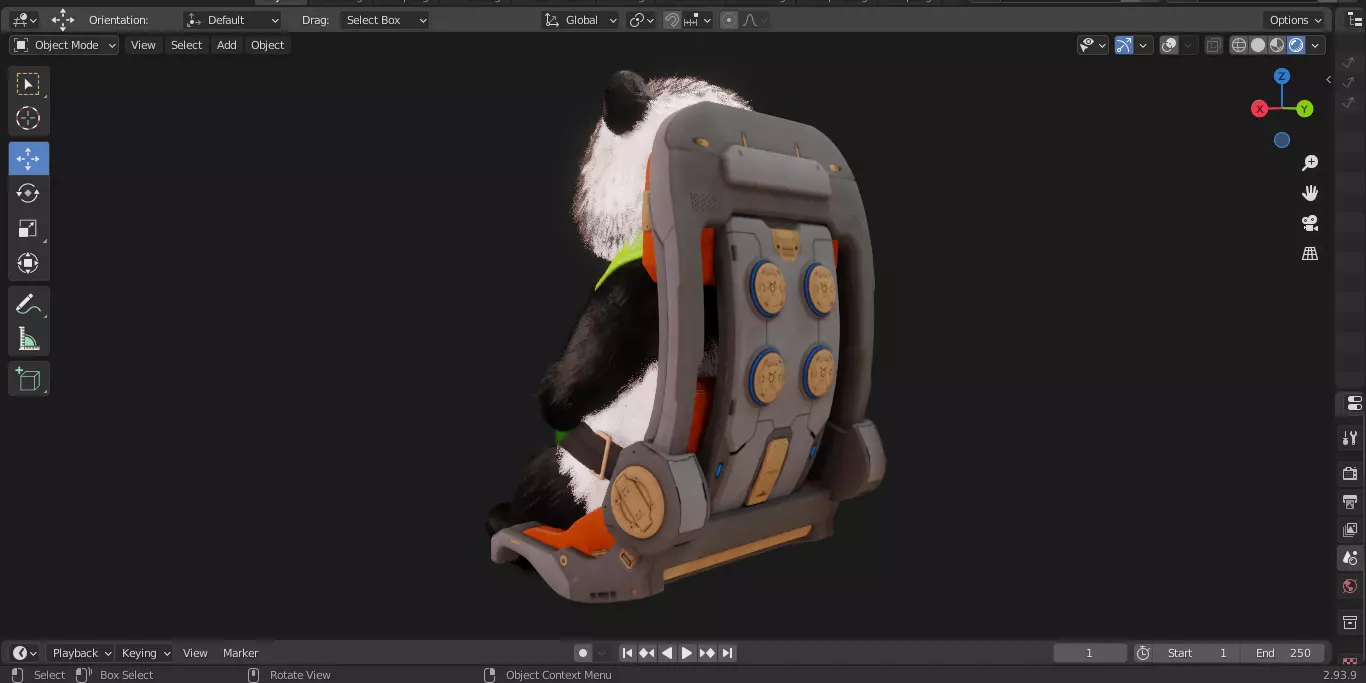The height and width of the screenshot is (683, 1366).
Task: Expand the sidebar with small arrow
Action: click(x=1329, y=79)
